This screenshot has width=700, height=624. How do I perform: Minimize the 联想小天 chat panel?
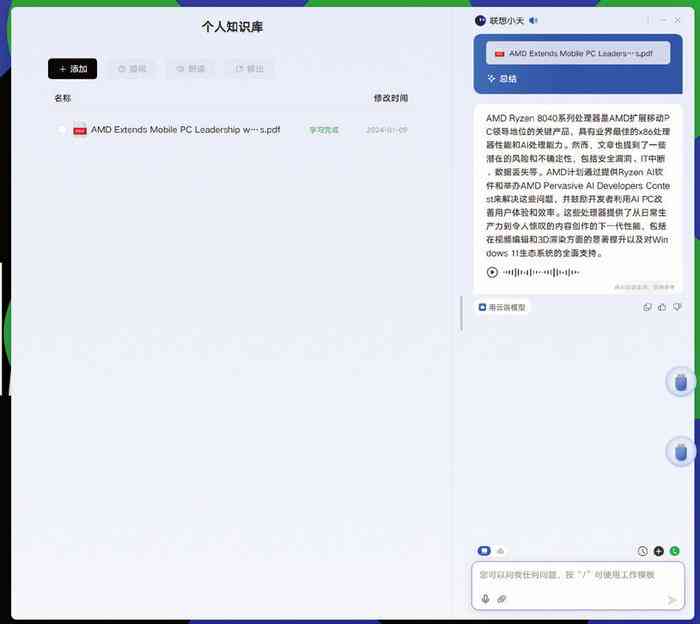(x=663, y=21)
